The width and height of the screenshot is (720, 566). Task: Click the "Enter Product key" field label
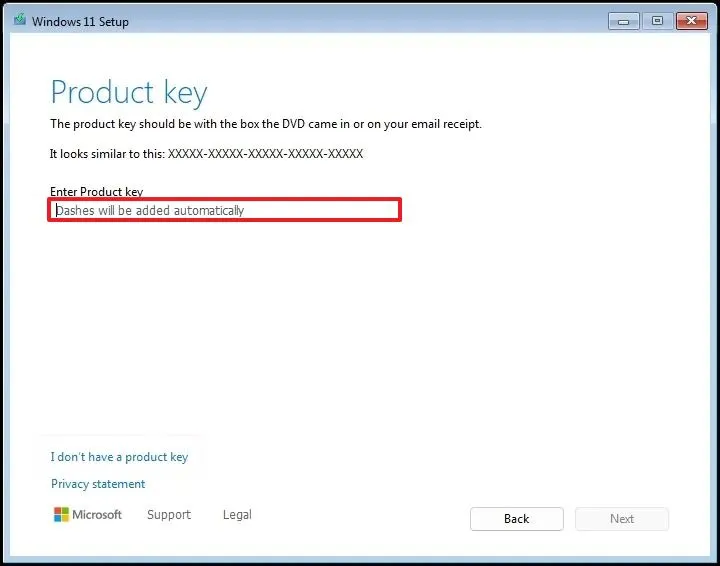click(x=96, y=191)
